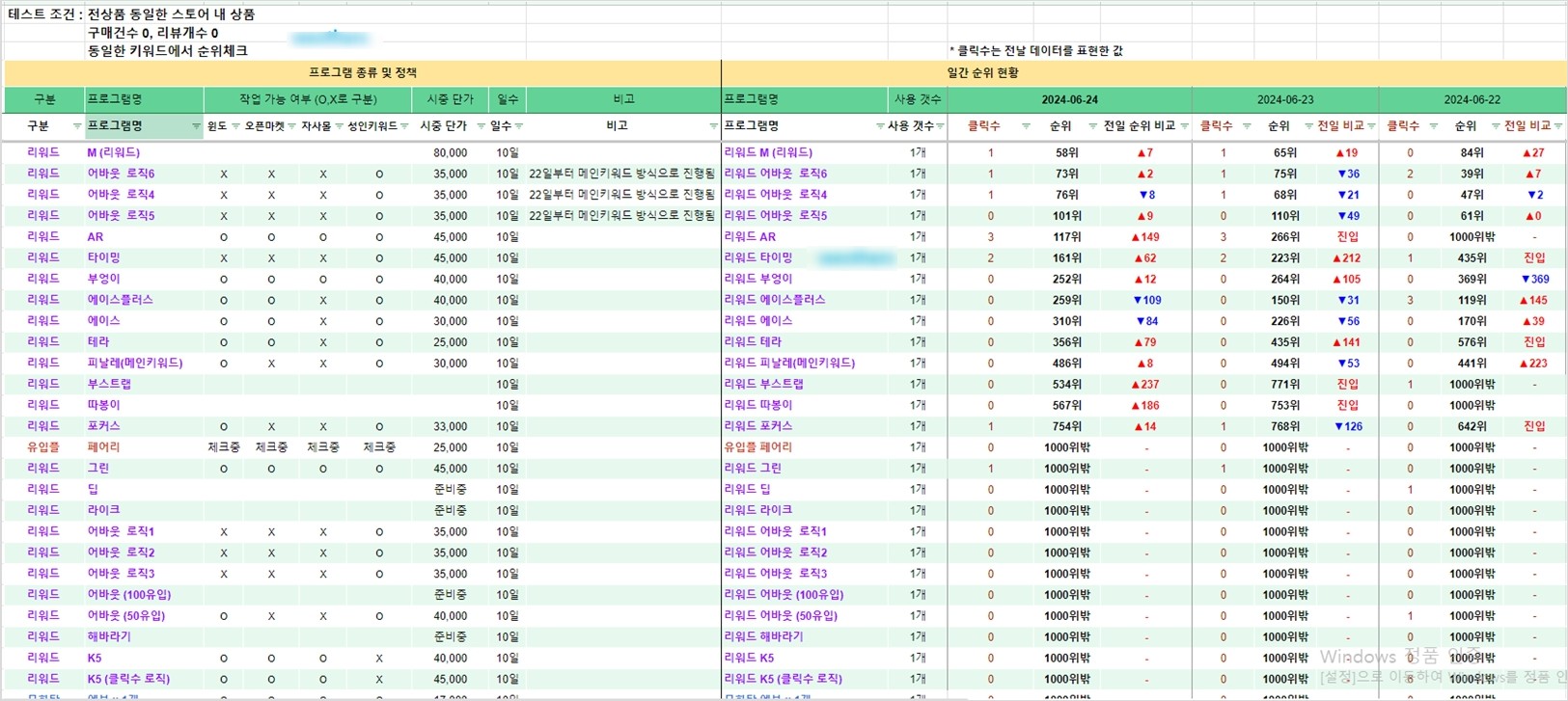Screen dimensions: 1568x701
Task: Select the 58위 rank cell
Action: [1066, 153]
